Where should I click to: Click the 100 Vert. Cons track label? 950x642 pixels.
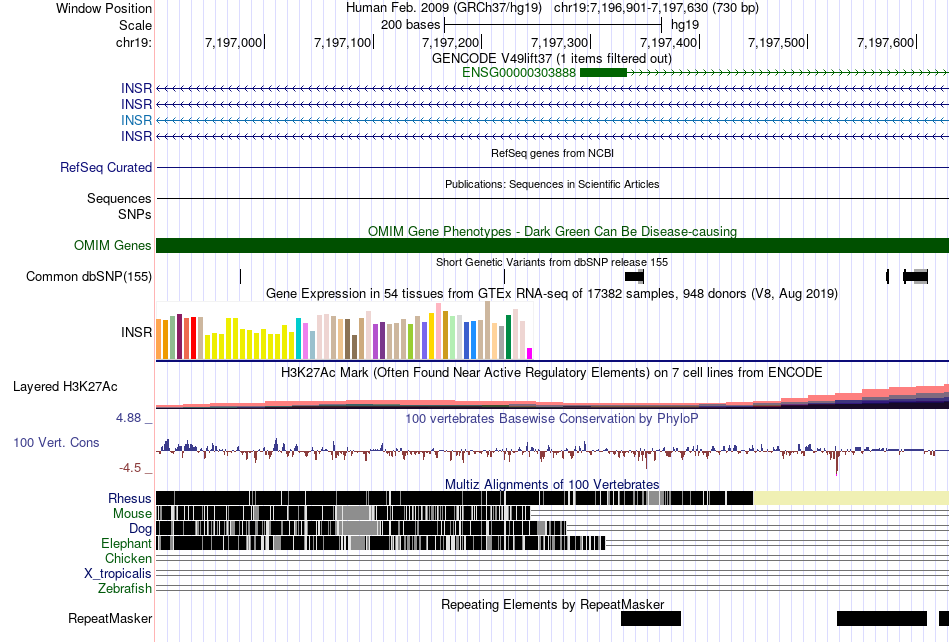point(56,442)
